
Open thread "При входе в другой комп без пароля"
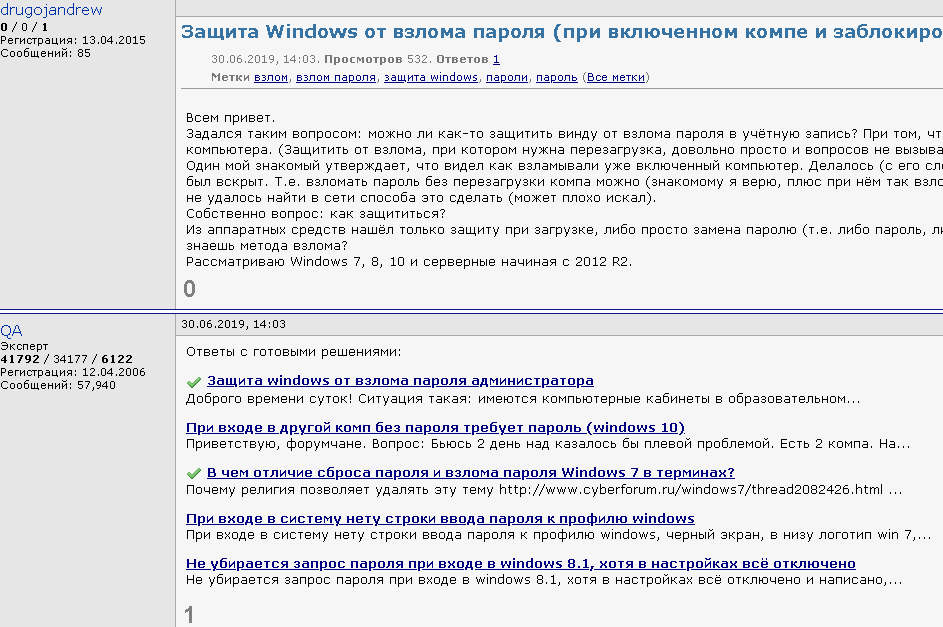435,427
